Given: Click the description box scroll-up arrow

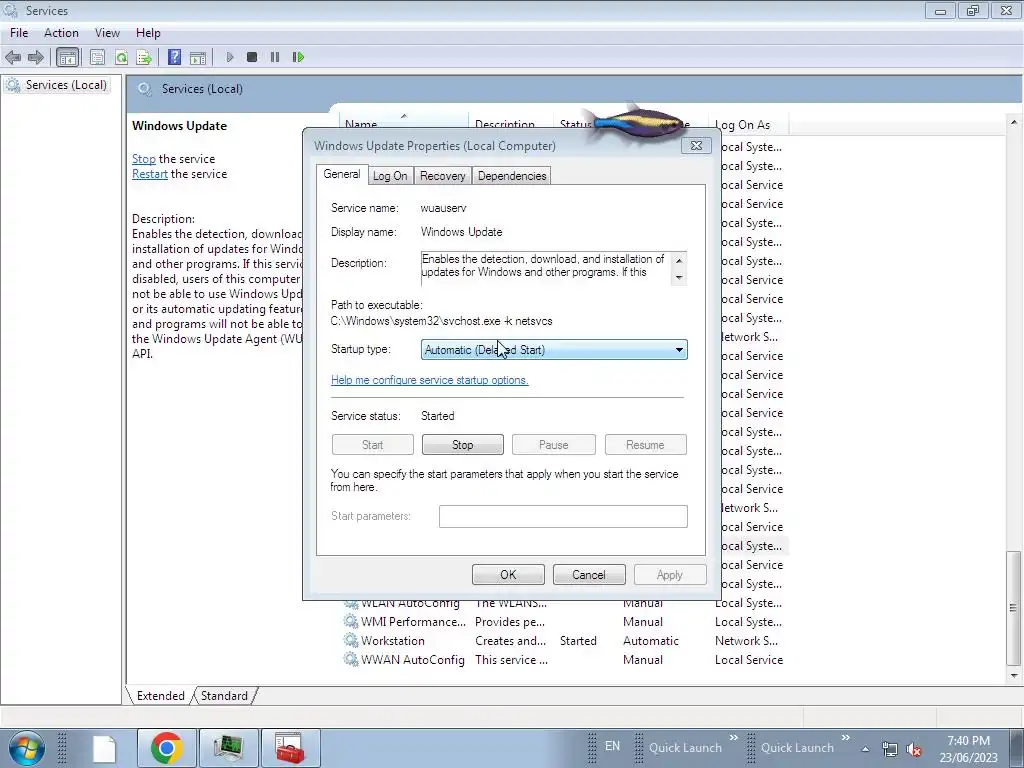Looking at the screenshot, I should click(679, 260).
